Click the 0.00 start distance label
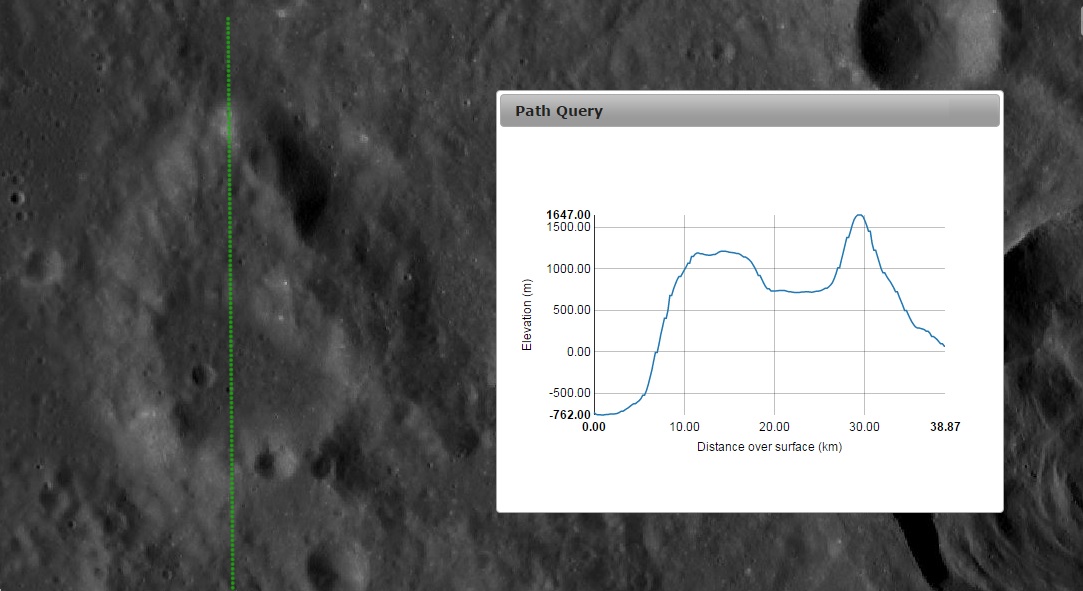The image size is (1083, 591). click(x=594, y=426)
